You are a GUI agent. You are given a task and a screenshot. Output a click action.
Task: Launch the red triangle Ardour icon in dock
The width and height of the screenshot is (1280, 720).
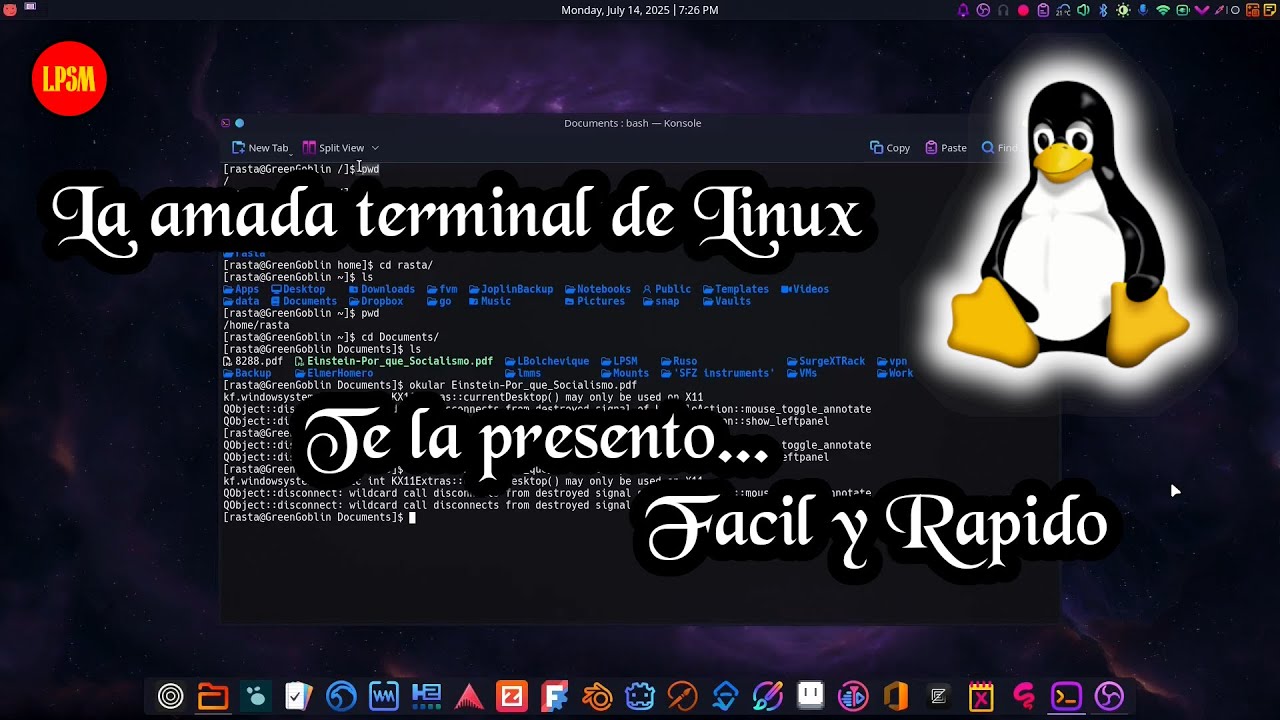(469, 696)
